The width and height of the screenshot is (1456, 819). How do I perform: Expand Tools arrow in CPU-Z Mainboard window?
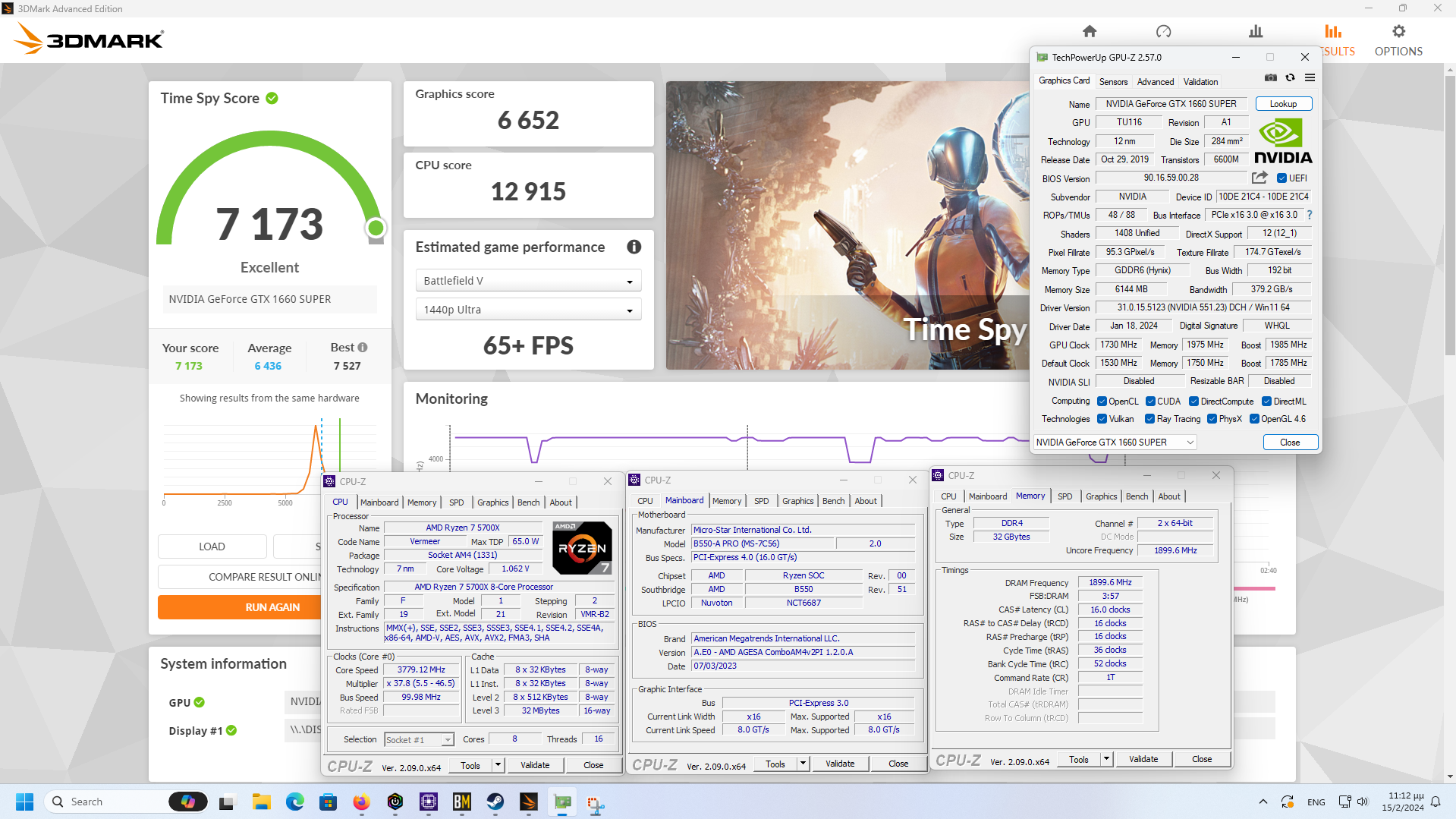pos(803,764)
